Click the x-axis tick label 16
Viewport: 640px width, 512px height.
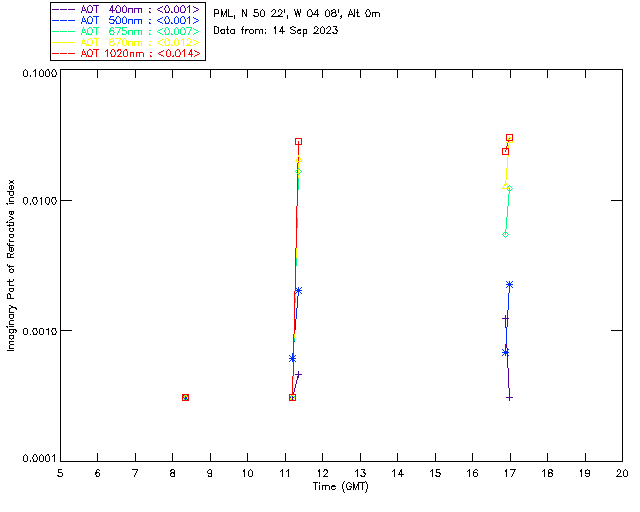tap(473, 473)
